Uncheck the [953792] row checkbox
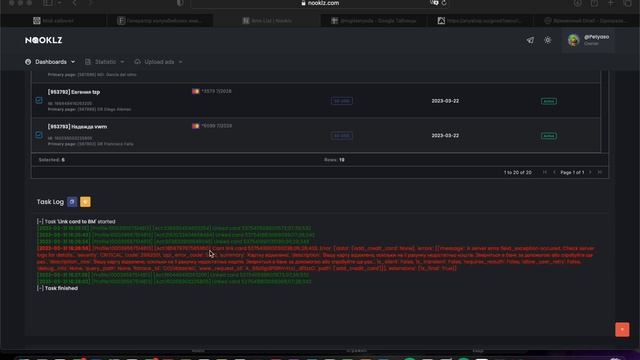The width and height of the screenshot is (640, 360). [x=39, y=100]
